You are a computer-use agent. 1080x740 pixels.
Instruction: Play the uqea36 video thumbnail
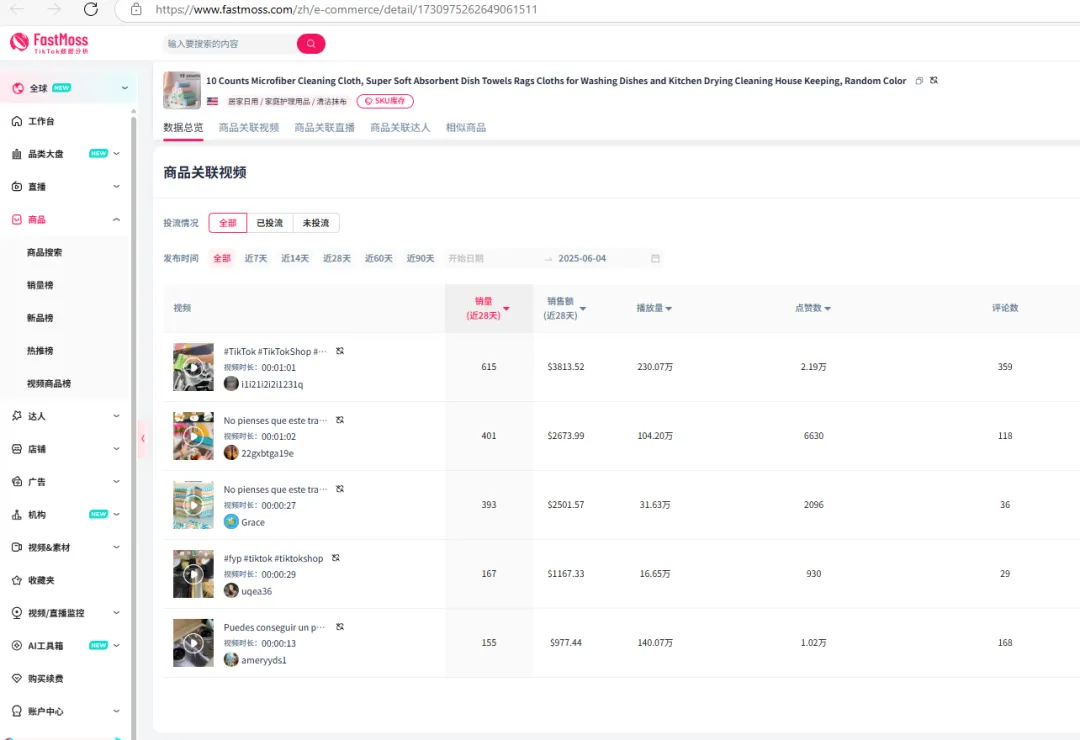(194, 574)
